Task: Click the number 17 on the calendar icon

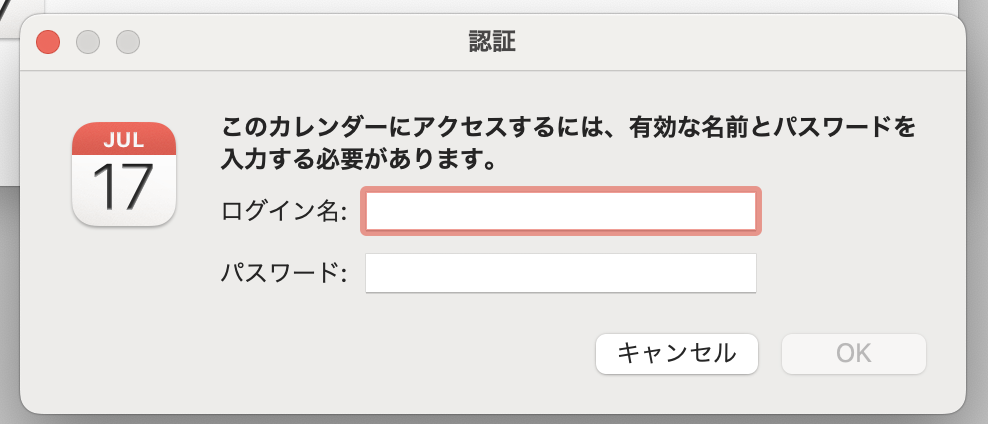Action: click(123, 187)
